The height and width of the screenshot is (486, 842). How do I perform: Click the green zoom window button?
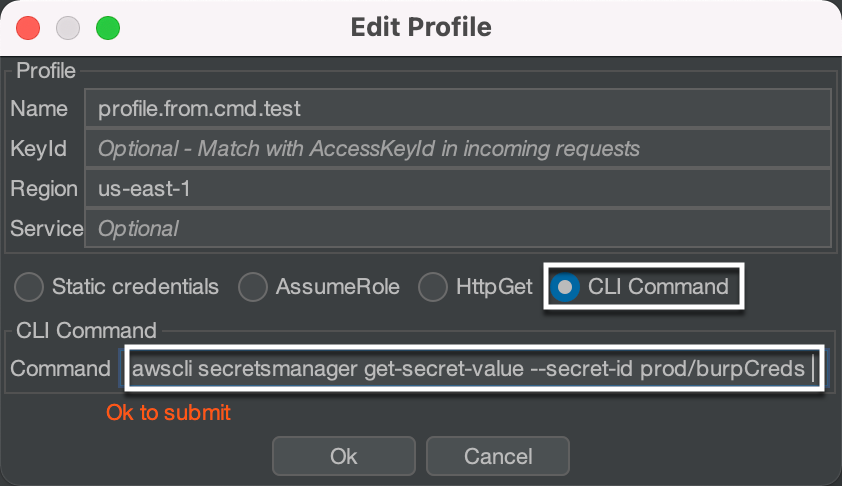(107, 27)
